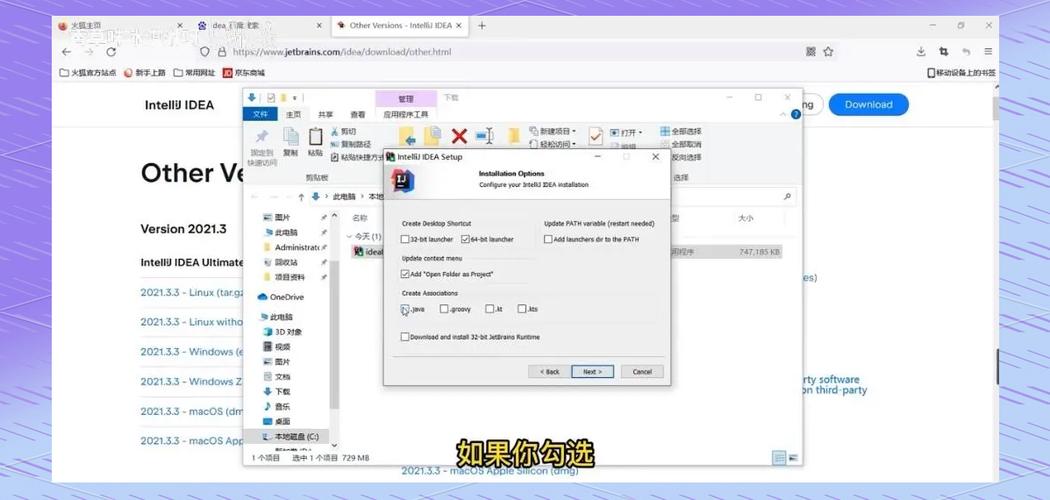1050x500 pixels.
Task: Click the browser back arrow
Action: pos(66,52)
